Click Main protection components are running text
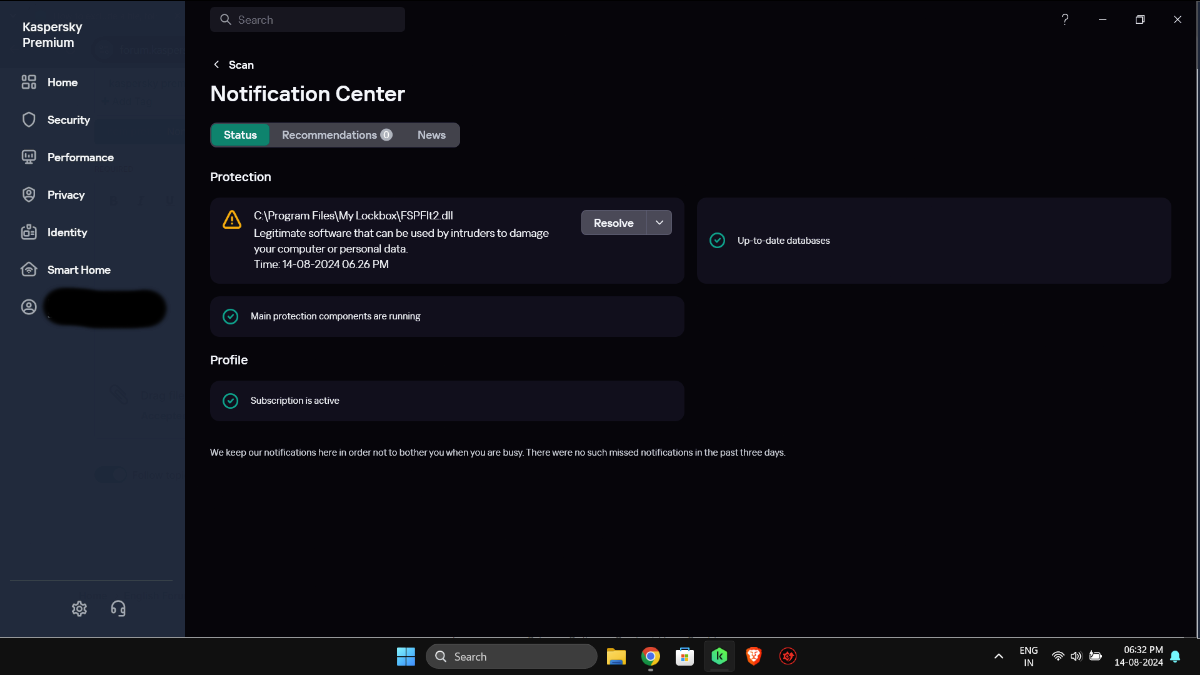This screenshot has height=675, width=1200. coord(335,316)
